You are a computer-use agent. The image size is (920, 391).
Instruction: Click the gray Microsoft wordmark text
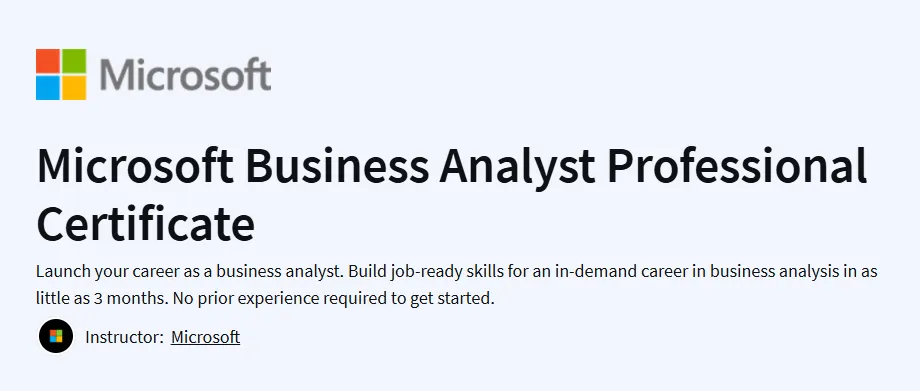point(185,75)
